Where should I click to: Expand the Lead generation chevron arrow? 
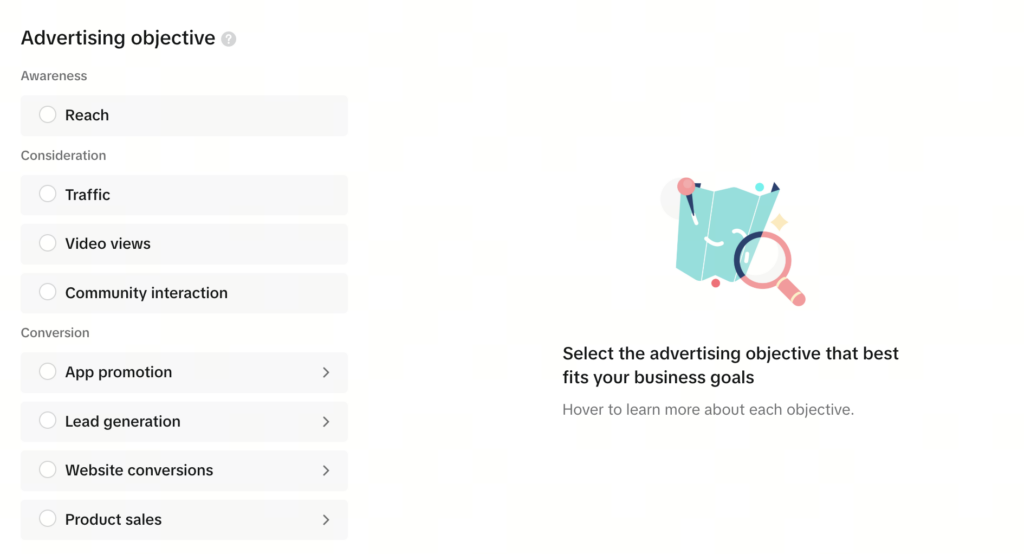(326, 422)
